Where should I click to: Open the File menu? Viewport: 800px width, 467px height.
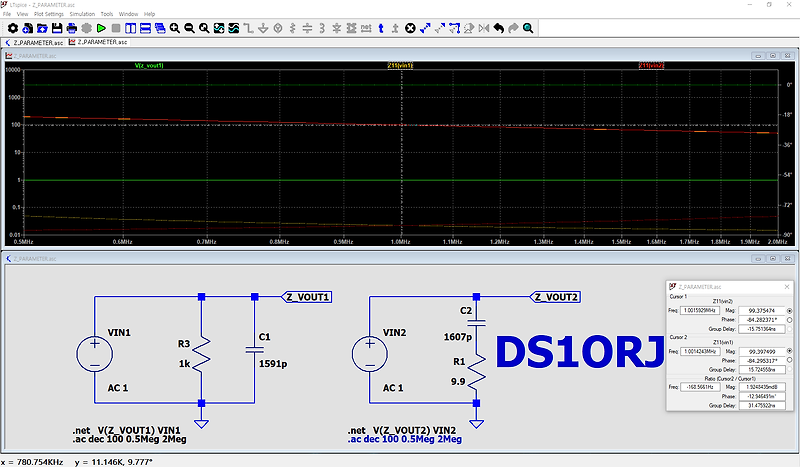point(7,14)
